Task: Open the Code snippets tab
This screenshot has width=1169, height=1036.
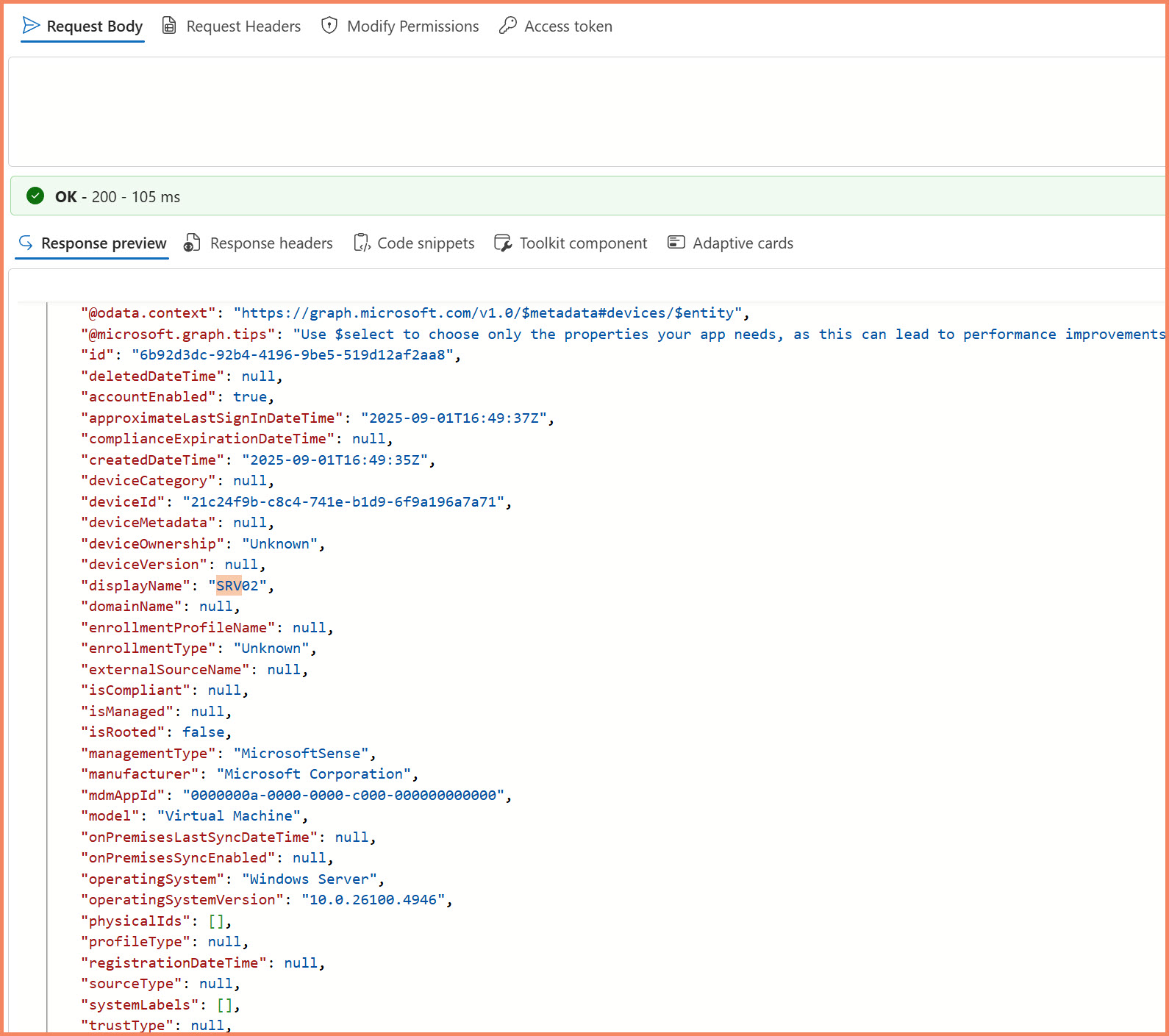Action: [414, 243]
